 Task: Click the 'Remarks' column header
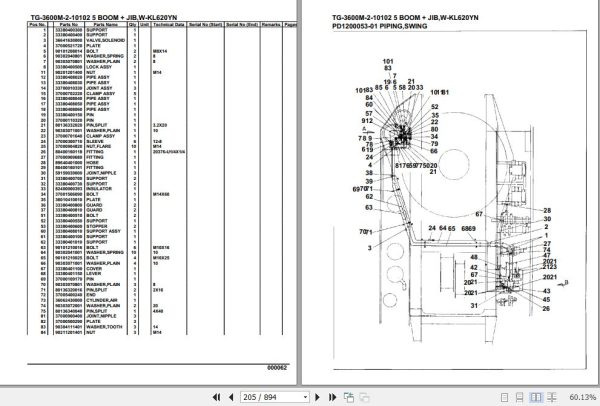tap(271, 24)
